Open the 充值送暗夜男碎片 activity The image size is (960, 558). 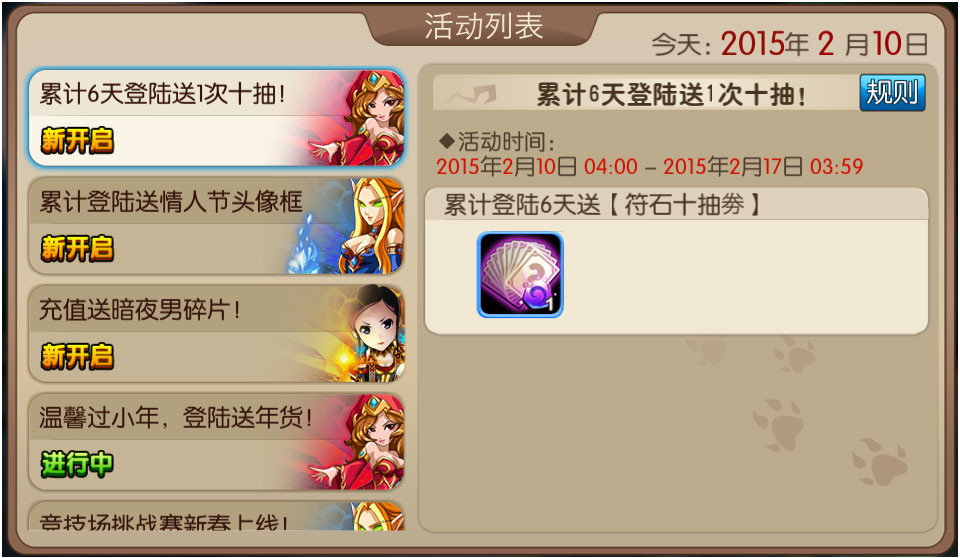click(217, 334)
